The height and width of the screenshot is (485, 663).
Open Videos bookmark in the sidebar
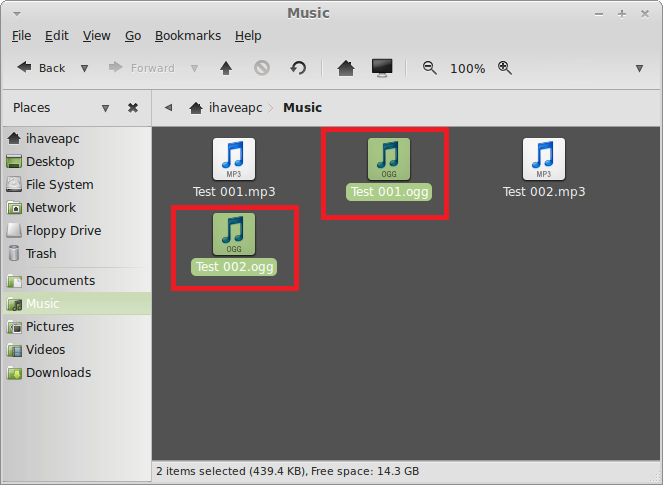click(77, 350)
